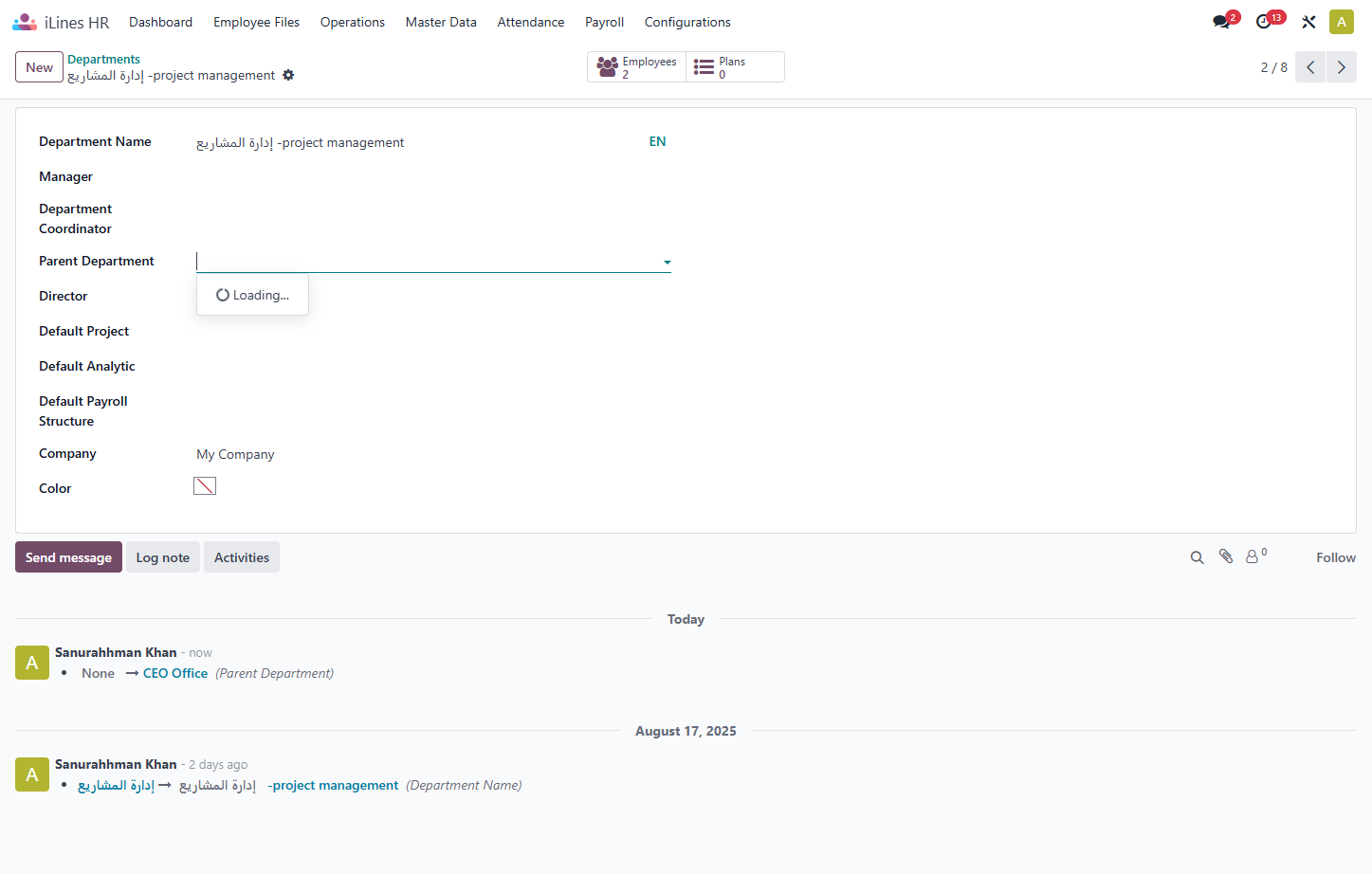The width and height of the screenshot is (1372, 874).
Task: Click the Loading... dropdown item
Action: coord(252,295)
